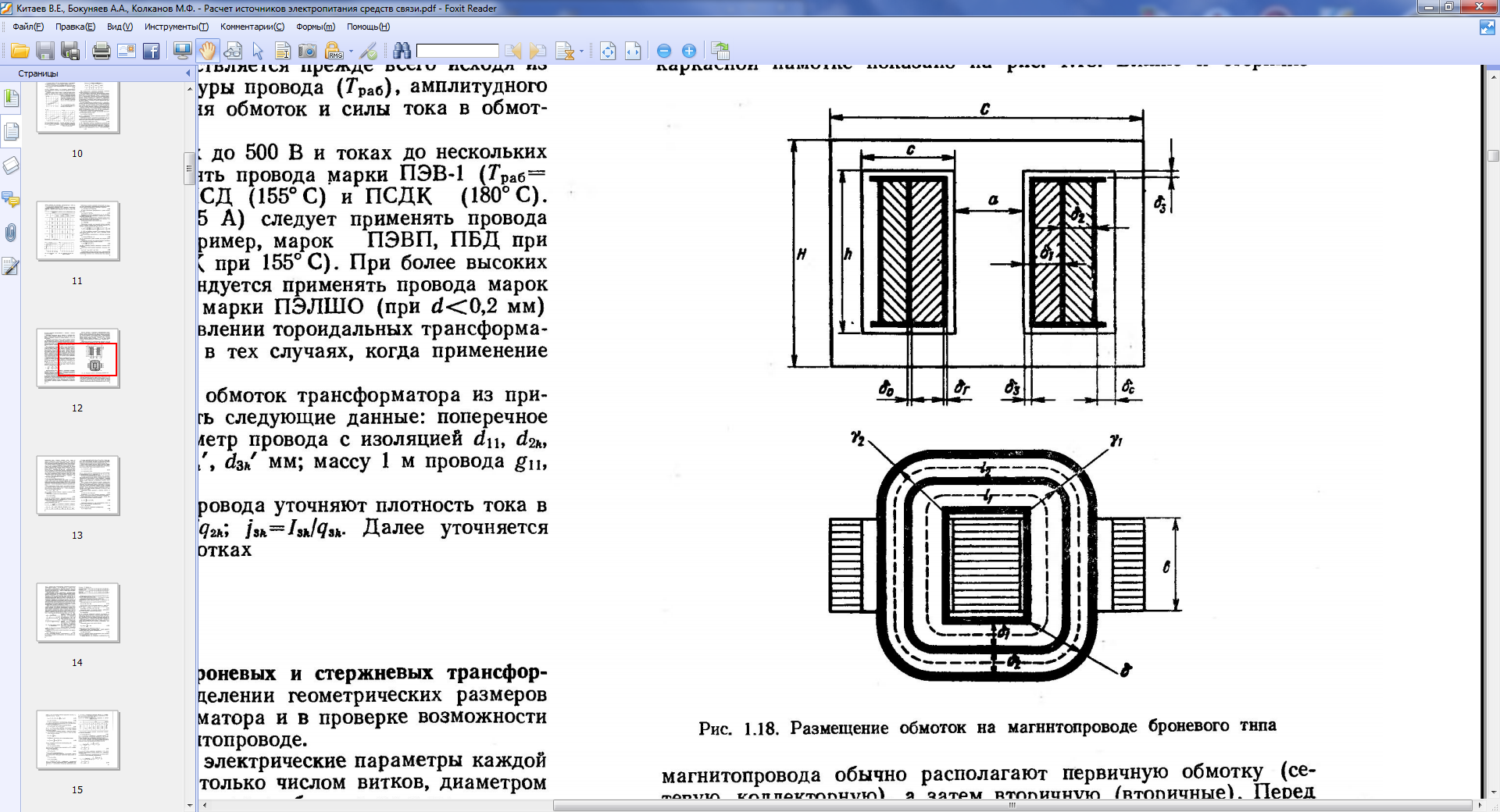
Task: Click horizontal scrollbar left arrow
Action: [x=205, y=805]
